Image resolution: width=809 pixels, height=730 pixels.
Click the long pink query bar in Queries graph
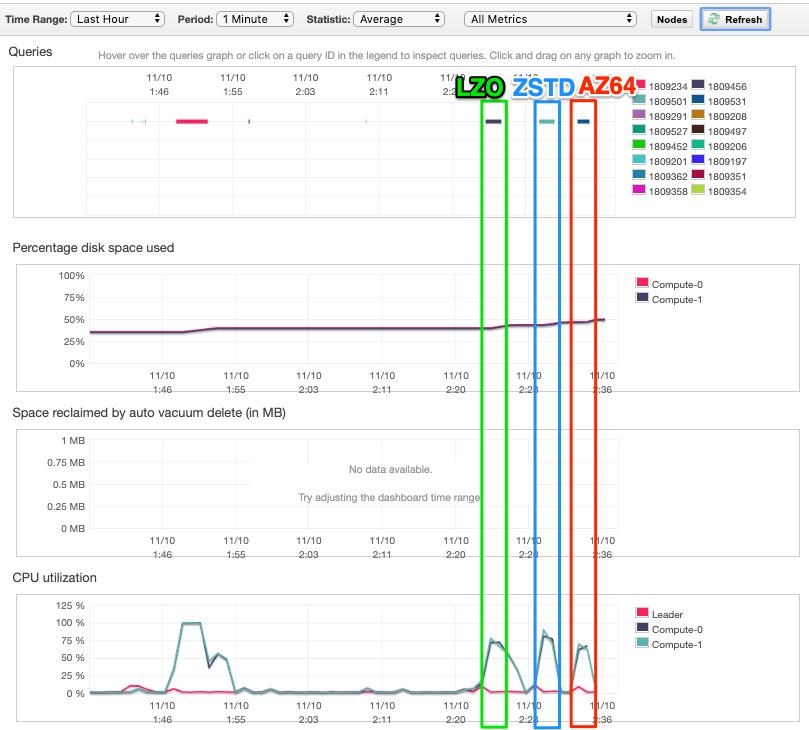point(191,121)
